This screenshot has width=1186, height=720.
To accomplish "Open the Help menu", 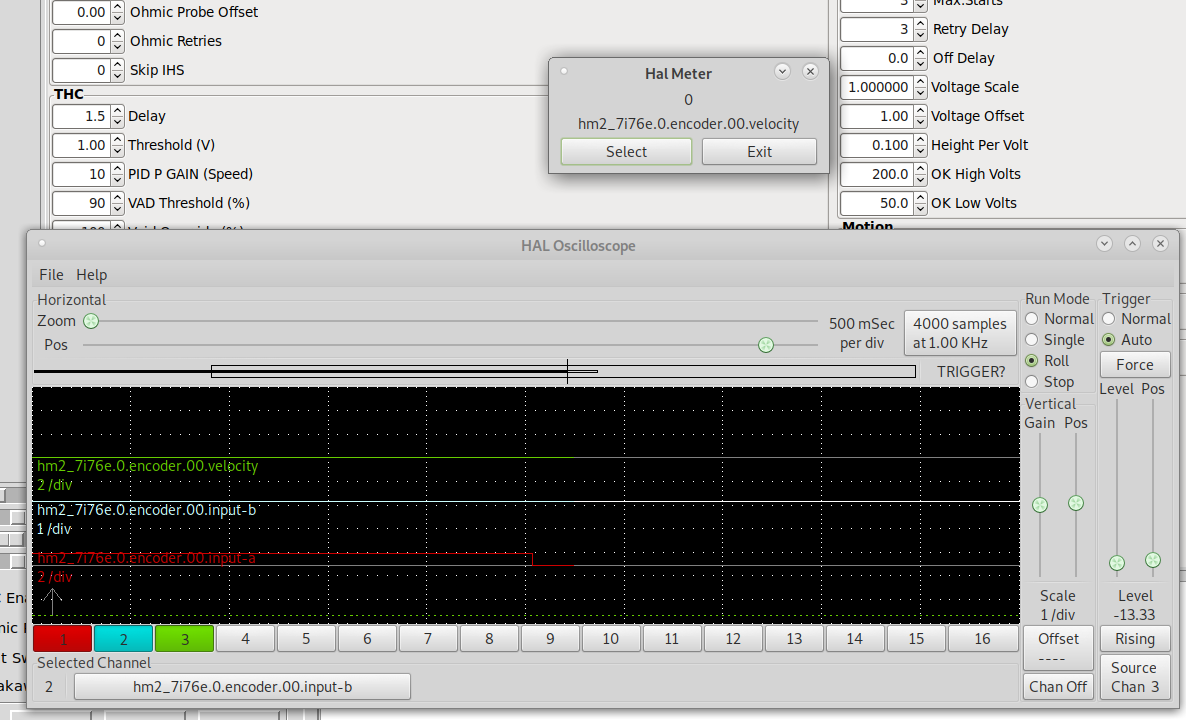I will 92,275.
